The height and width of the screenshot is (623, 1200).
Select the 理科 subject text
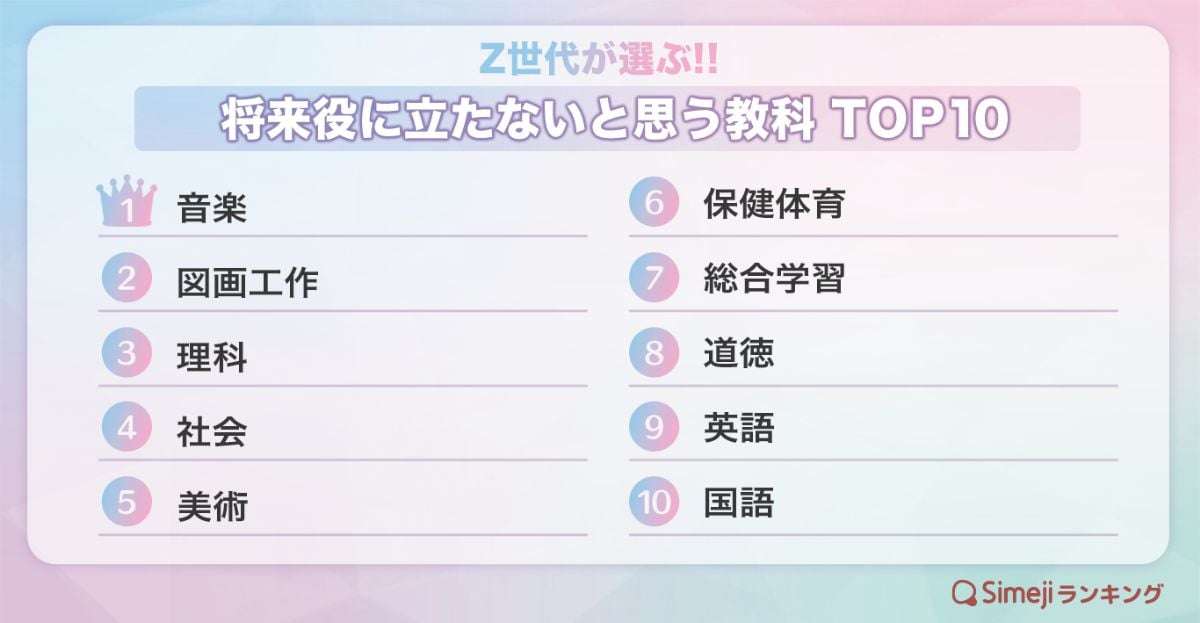click(211, 357)
